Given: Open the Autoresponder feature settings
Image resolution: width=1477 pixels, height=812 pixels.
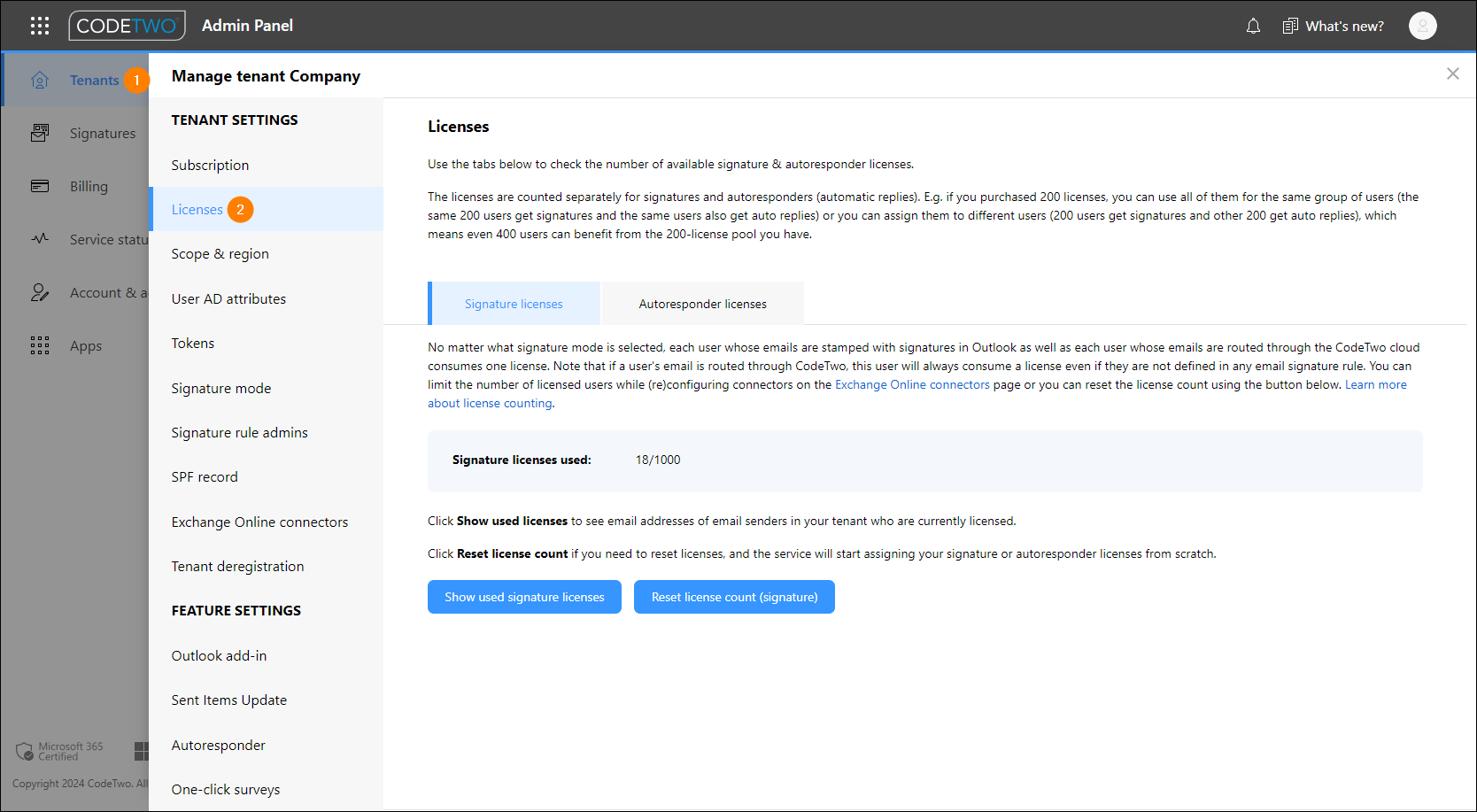Looking at the screenshot, I should click(x=218, y=745).
